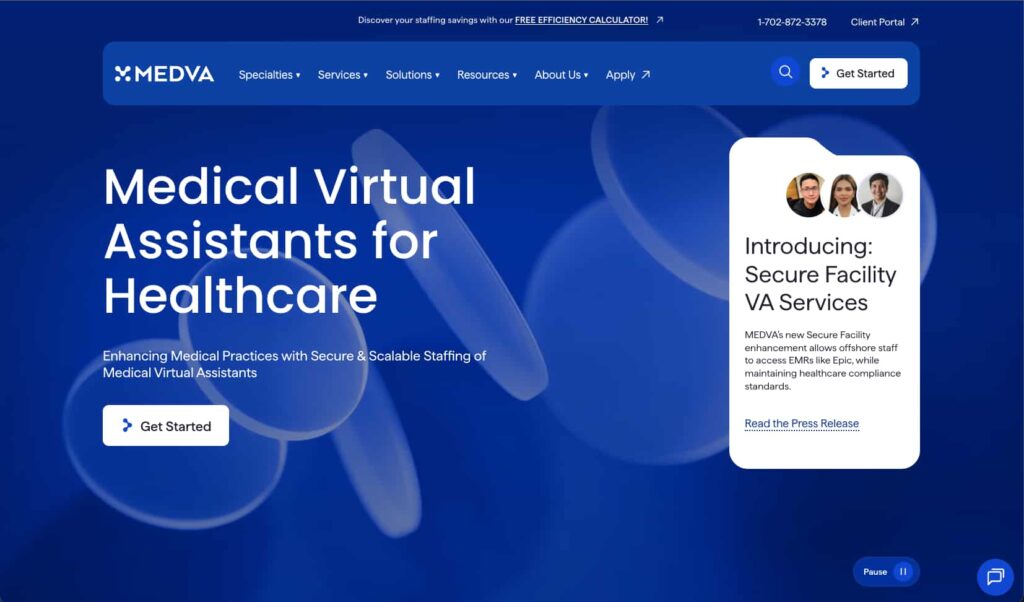Screen dimensions: 1024x602
Task: Click the arrow icon next to Apply
Action: click(x=645, y=74)
